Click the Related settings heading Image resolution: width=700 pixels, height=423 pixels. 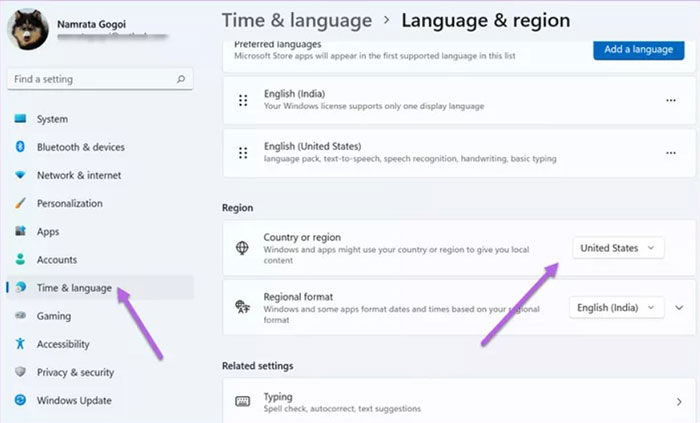(x=258, y=365)
